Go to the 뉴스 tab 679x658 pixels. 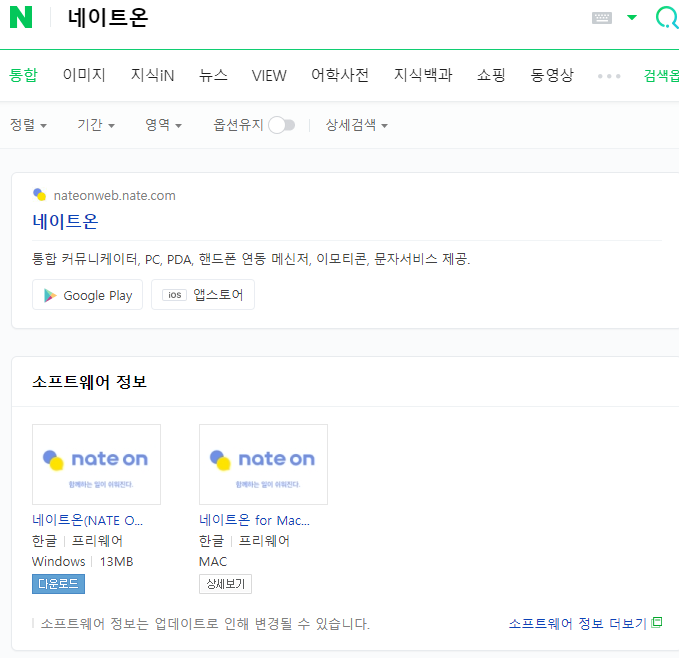(213, 75)
